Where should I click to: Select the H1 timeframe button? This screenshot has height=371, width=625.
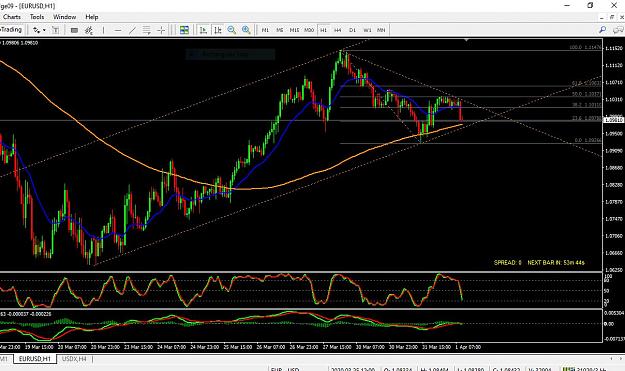(324, 30)
